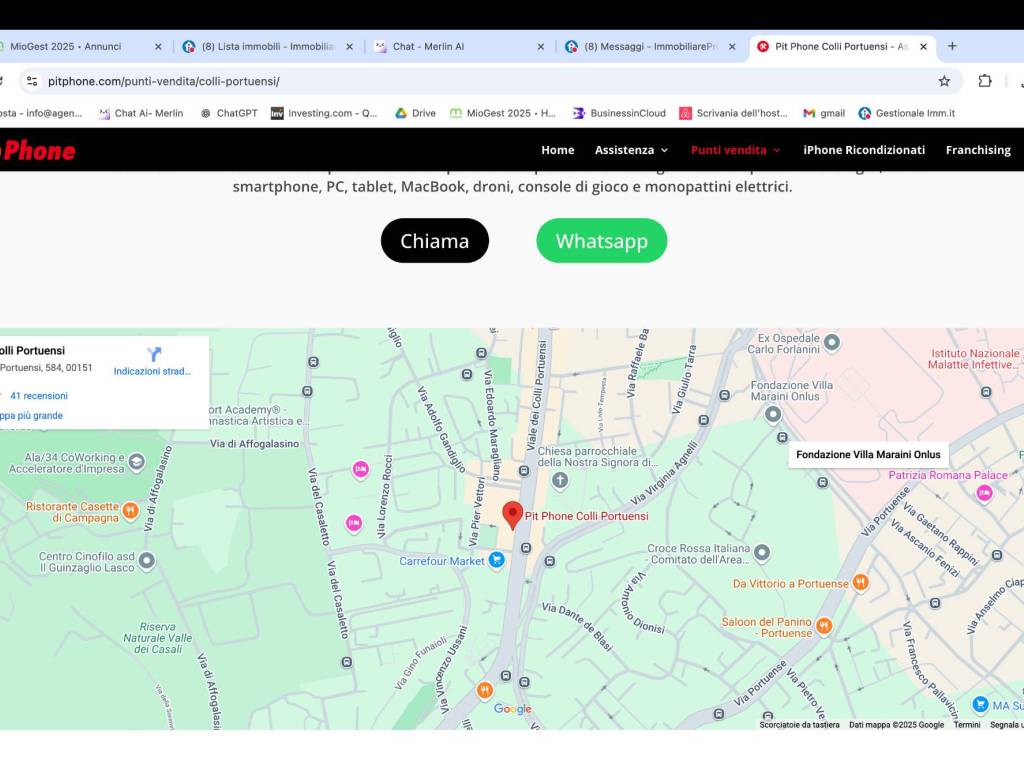
Task: Click Patrizia Romana Palace hotel marker
Action: (984, 493)
